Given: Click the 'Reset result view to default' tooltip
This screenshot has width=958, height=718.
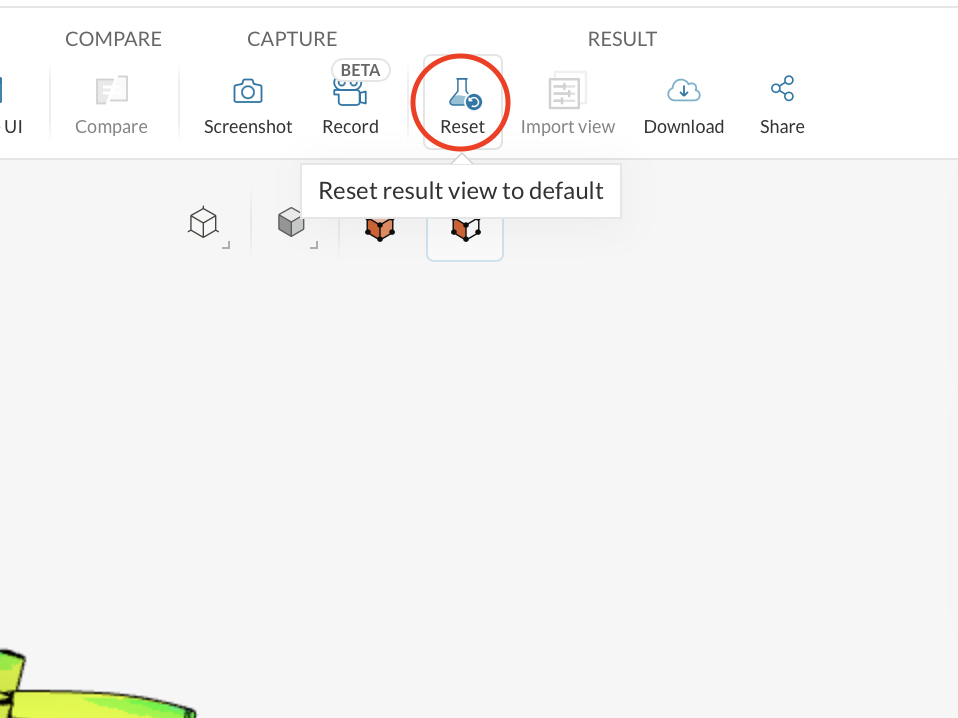Looking at the screenshot, I should click(461, 191).
